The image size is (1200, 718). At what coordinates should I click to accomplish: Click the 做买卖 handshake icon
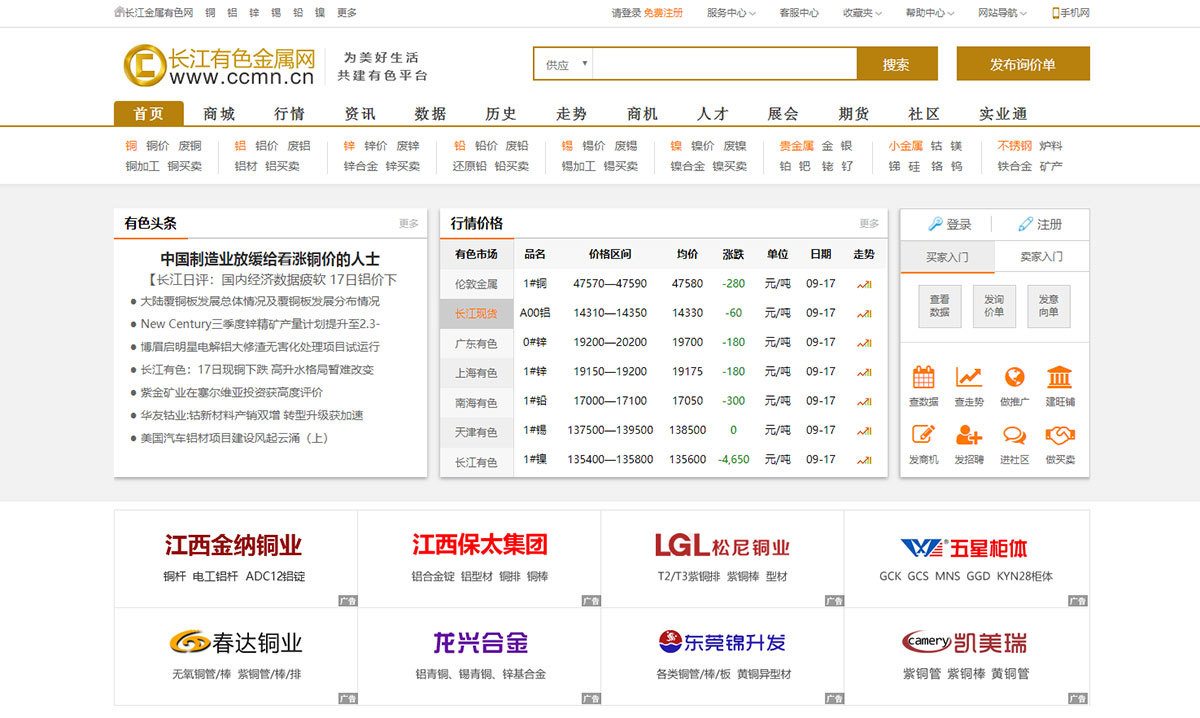(1060, 435)
